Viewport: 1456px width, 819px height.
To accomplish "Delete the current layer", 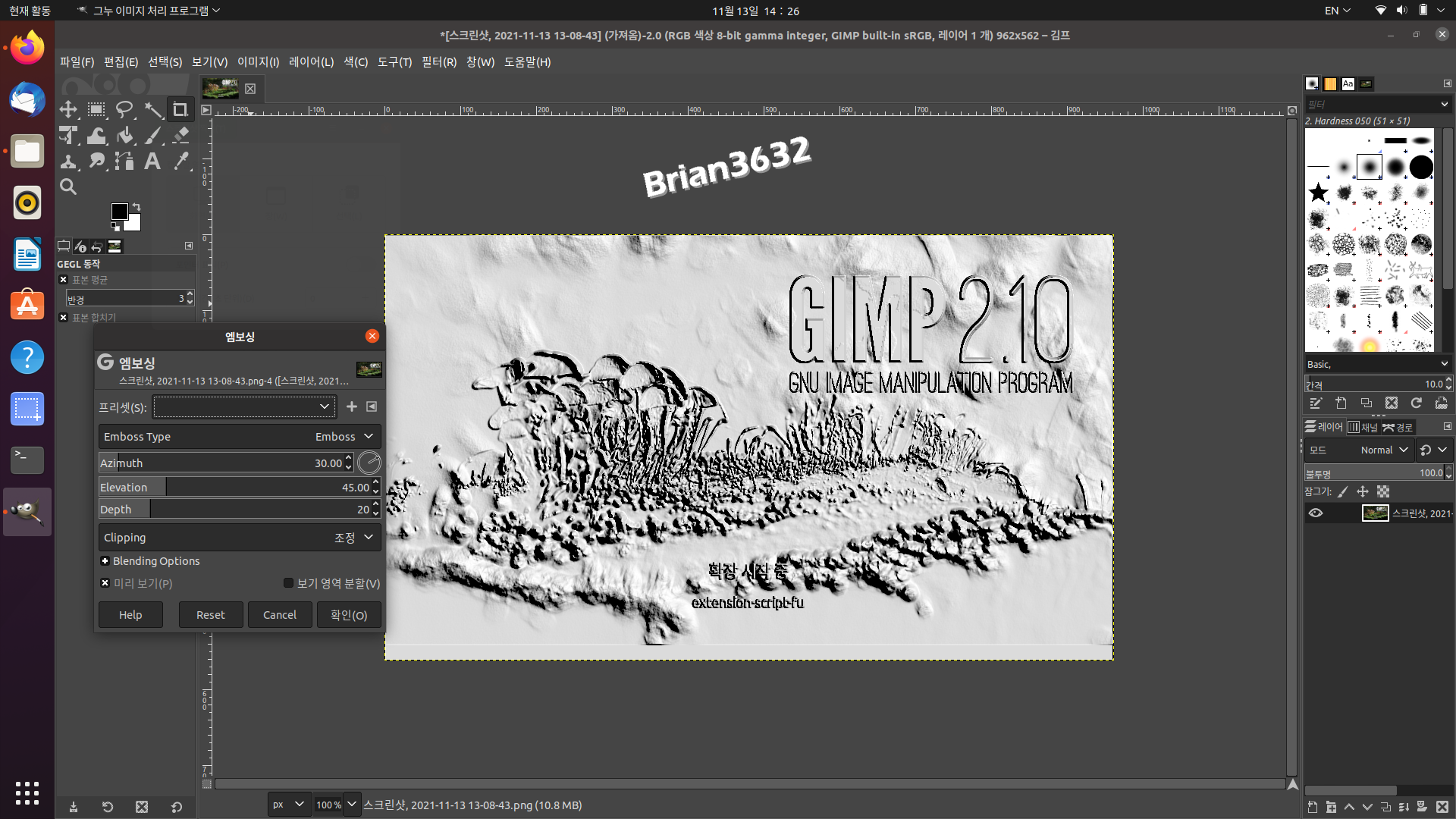I will tap(1442, 807).
